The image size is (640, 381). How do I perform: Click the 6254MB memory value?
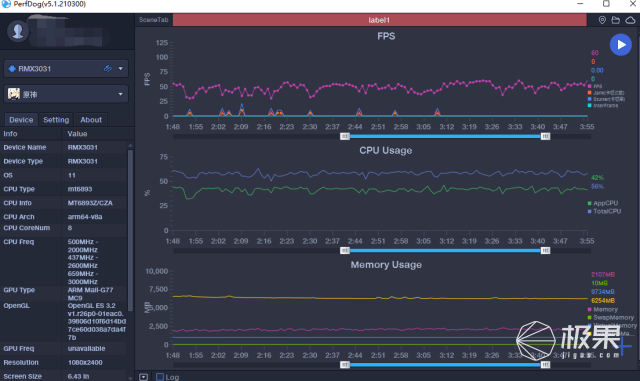(603, 300)
